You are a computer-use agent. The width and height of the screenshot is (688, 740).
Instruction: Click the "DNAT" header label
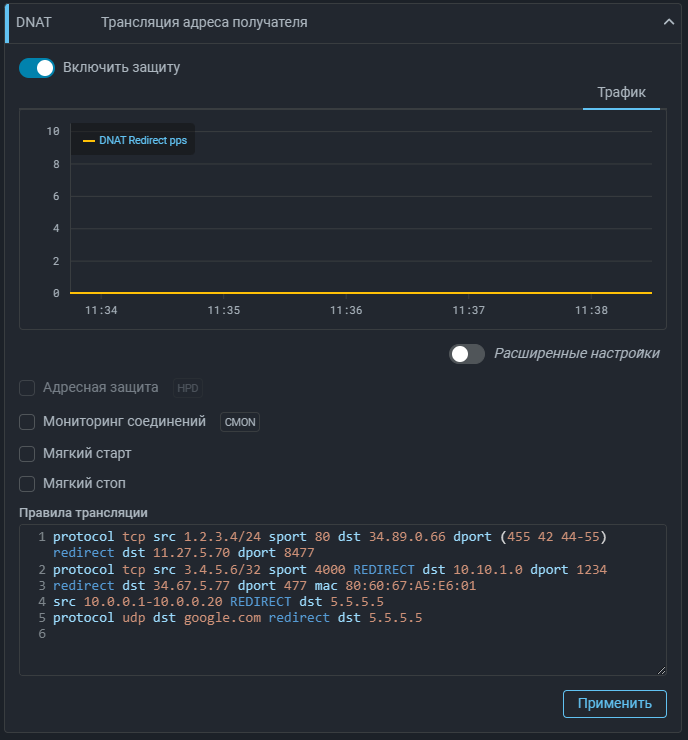pos(34,22)
